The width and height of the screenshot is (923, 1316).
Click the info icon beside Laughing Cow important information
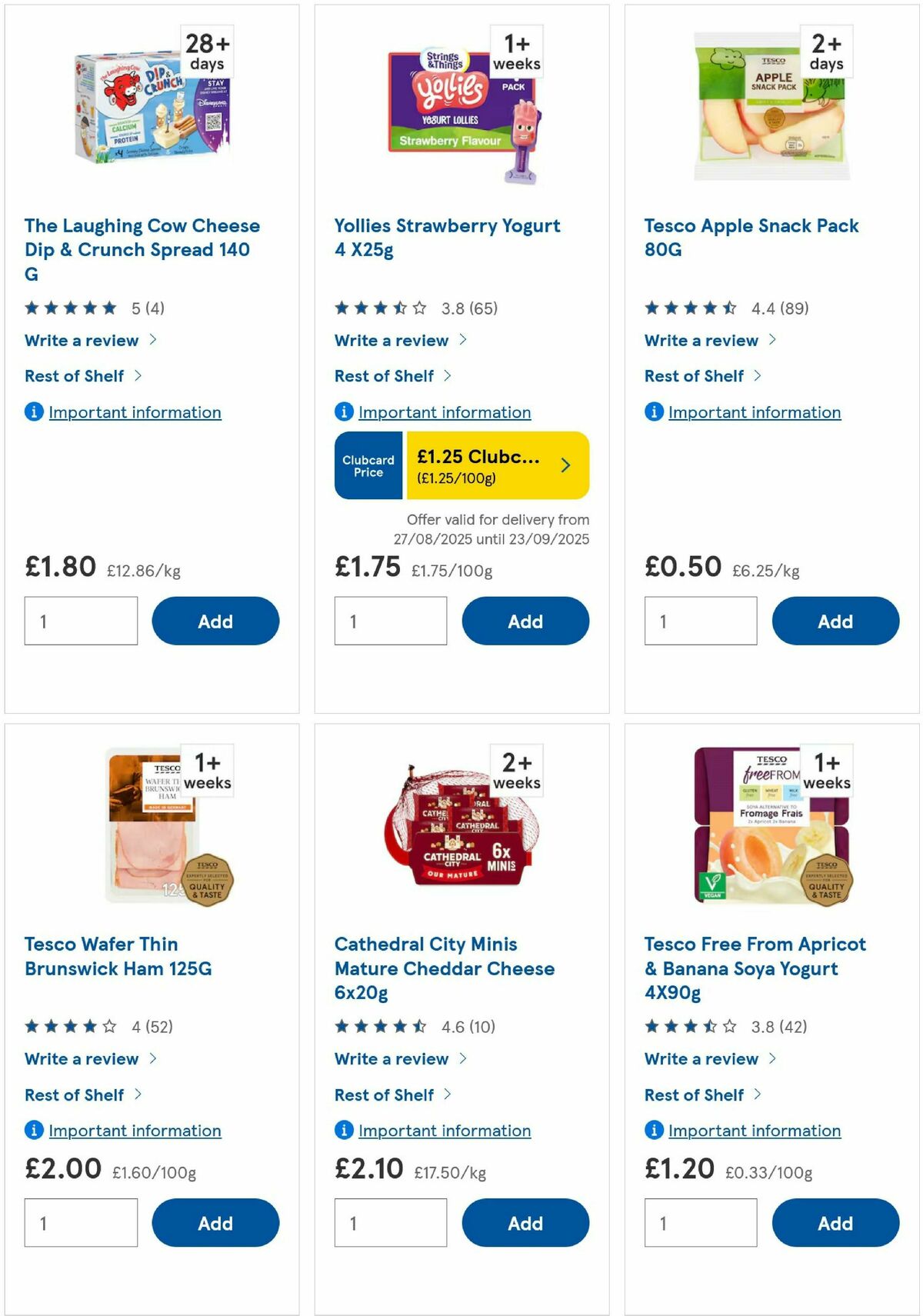coord(32,412)
